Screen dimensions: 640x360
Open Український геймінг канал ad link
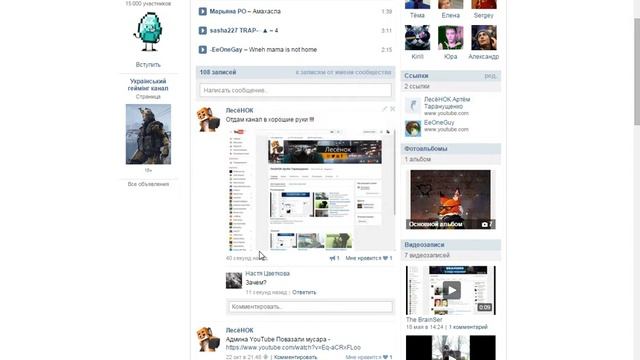tap(148, 84)
